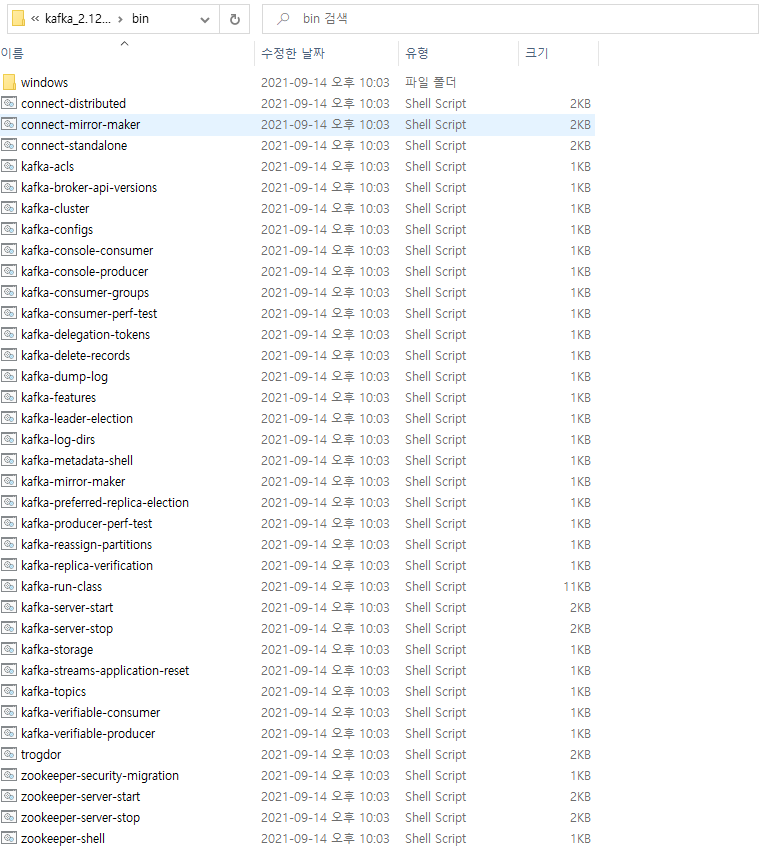
Task: Click the modified date of kafka-topics
Action: point(325,691)
